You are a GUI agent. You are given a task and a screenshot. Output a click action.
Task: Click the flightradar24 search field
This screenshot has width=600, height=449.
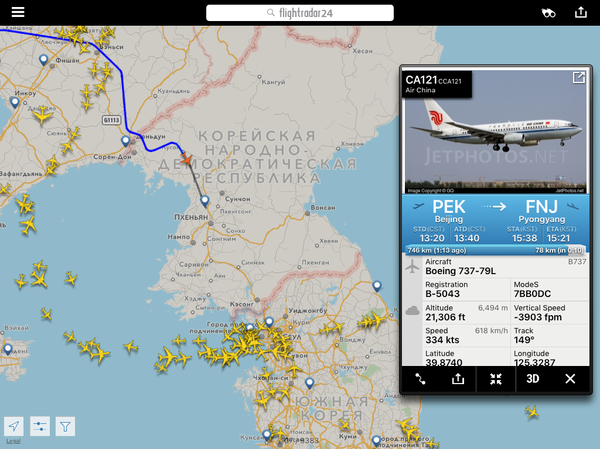300,13
